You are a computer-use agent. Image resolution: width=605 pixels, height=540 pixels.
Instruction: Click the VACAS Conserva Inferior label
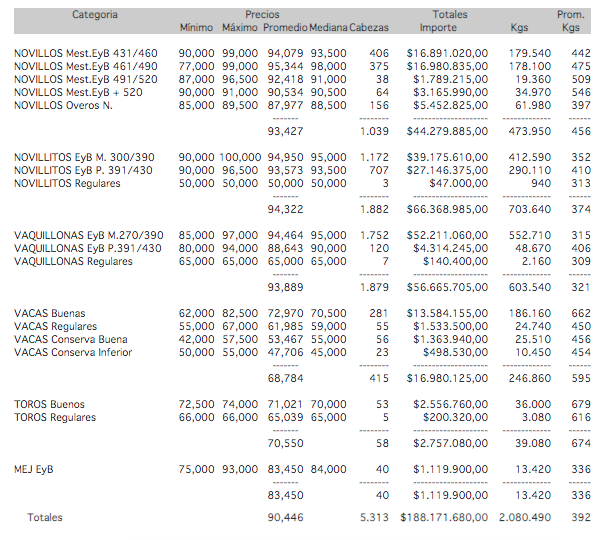73,352
